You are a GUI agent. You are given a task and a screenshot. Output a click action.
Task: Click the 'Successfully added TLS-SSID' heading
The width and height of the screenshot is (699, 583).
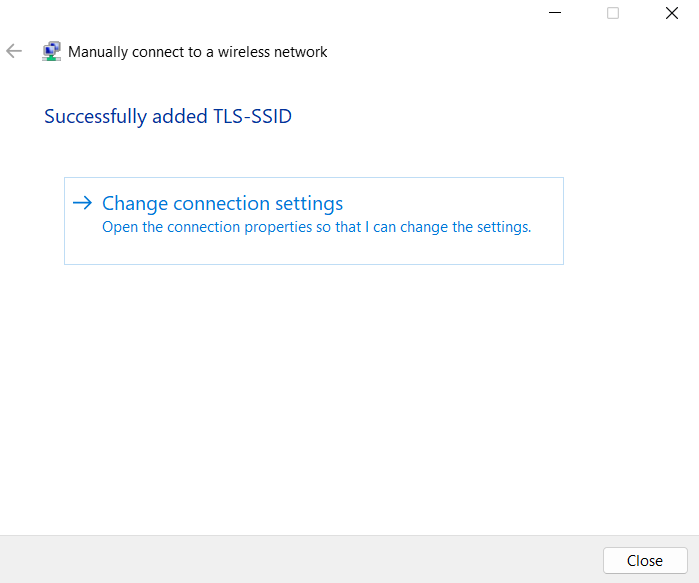click(168, 117)
